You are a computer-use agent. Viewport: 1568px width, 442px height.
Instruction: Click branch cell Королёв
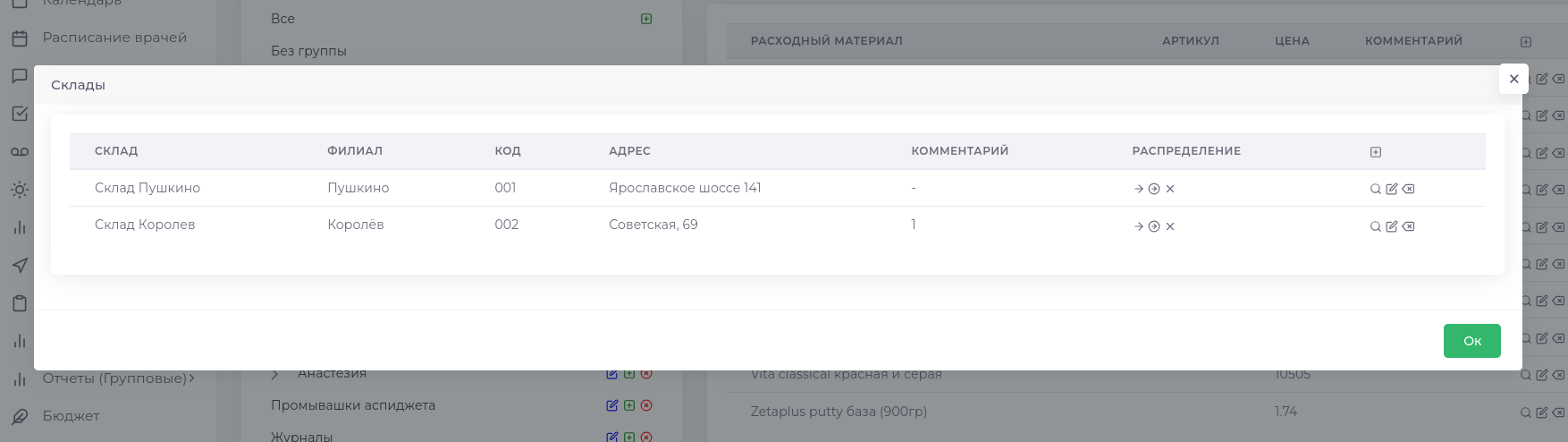click(356, 225)
